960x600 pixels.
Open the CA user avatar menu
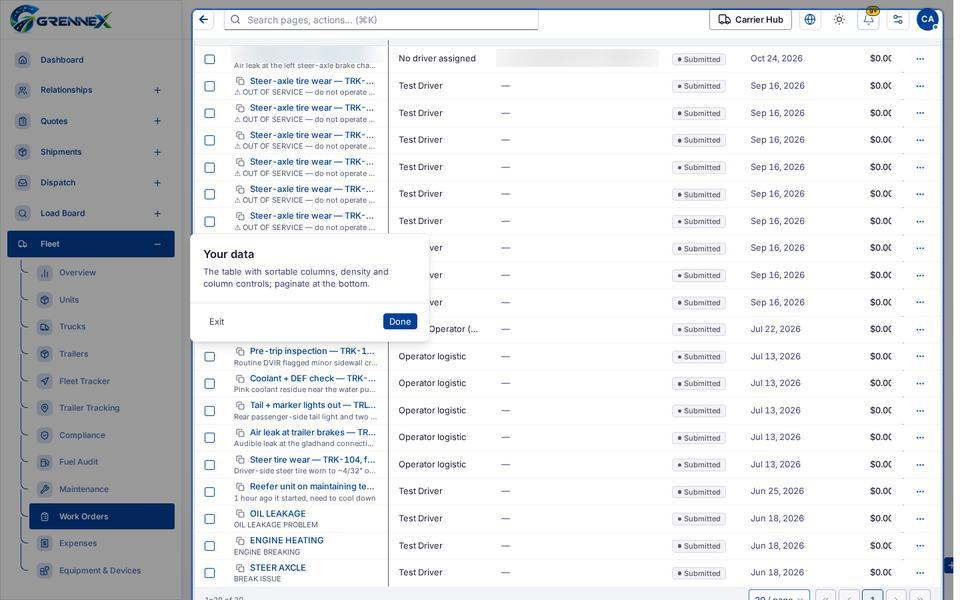928,20
